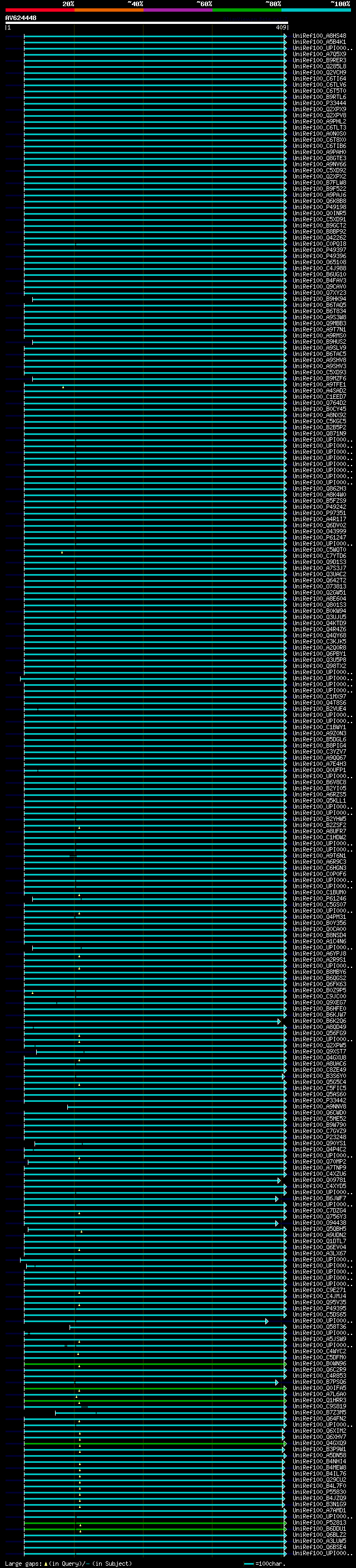Click hit label UniRef100_B9HK94
356x1568 pixels.
click(x=319, y=299)
